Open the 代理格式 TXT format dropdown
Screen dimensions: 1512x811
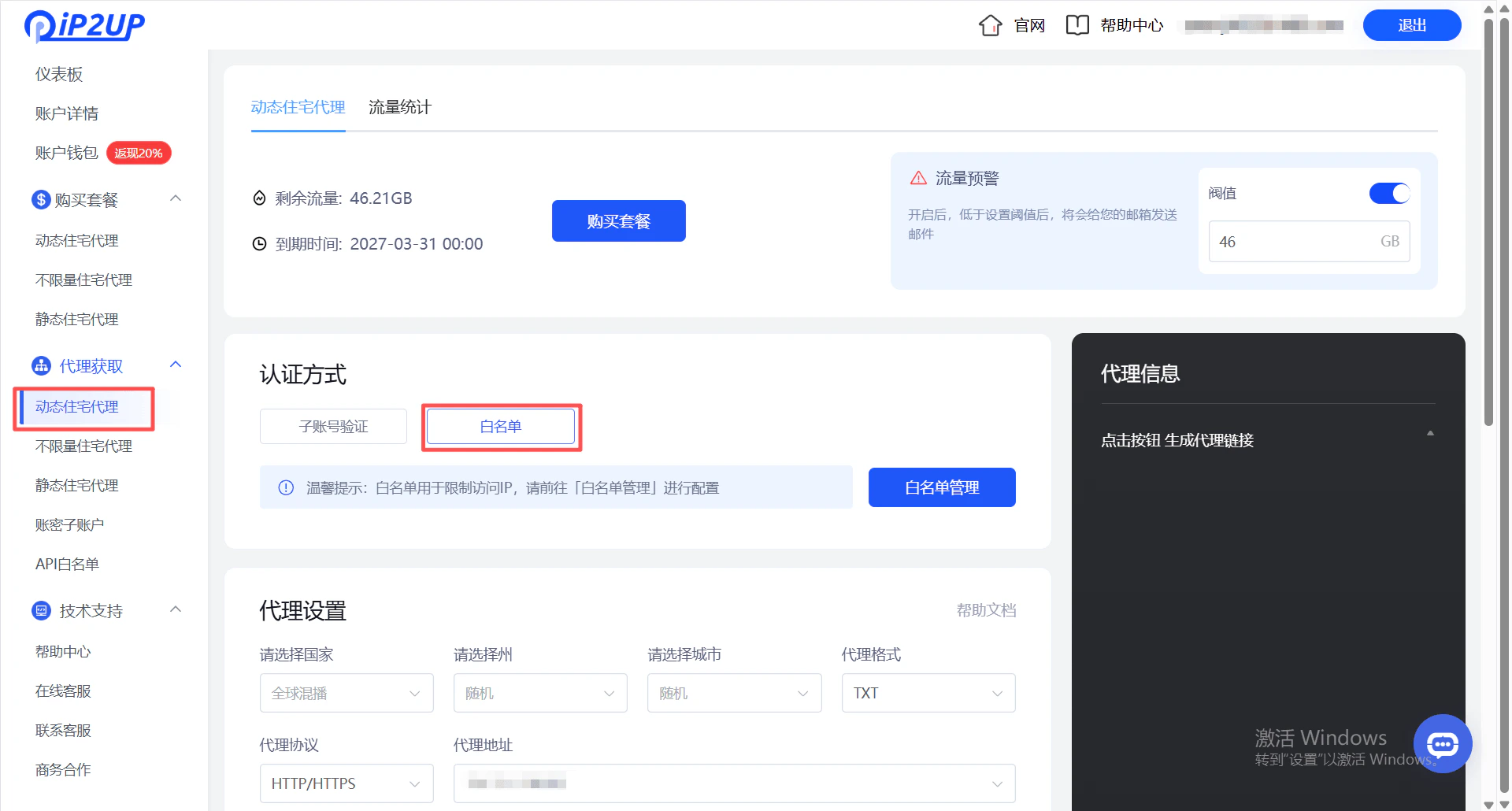click(x=928, y=693)
